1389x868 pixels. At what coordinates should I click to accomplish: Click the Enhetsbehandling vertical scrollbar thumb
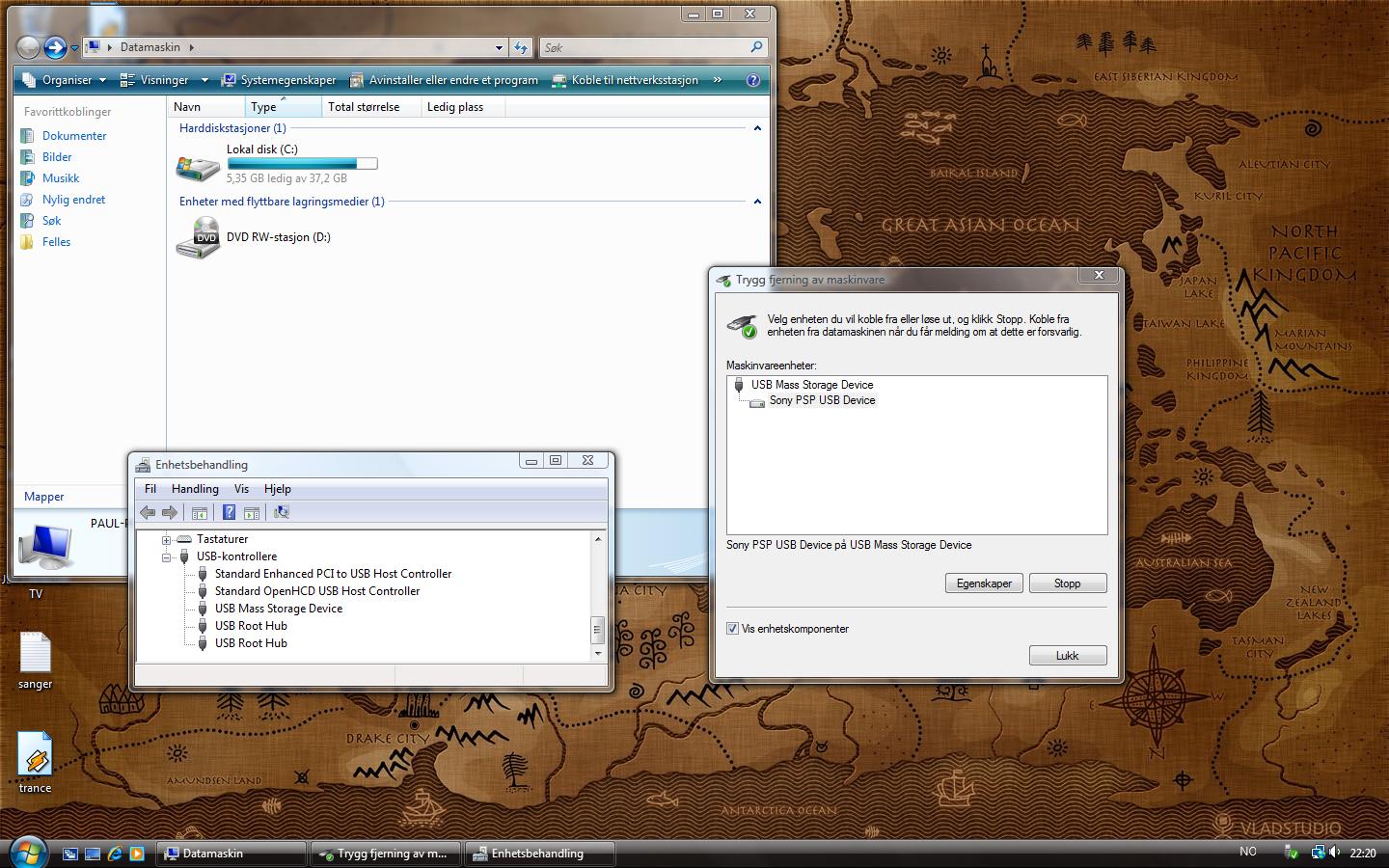[x=597, y=630]
